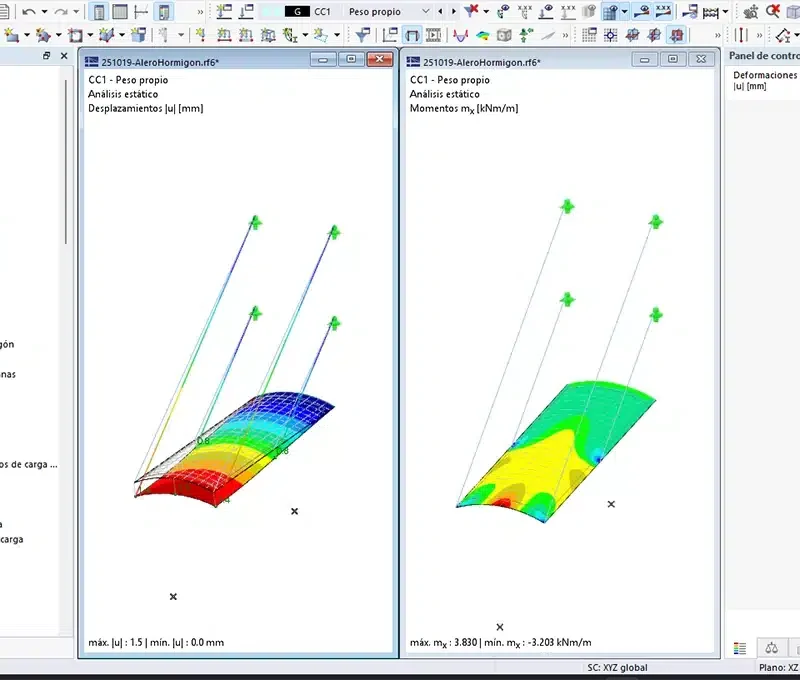The image size is (800, 680).
Task: Activate right 251019-AleroHormigon.rf6 window title
Action: click(482, 62)
